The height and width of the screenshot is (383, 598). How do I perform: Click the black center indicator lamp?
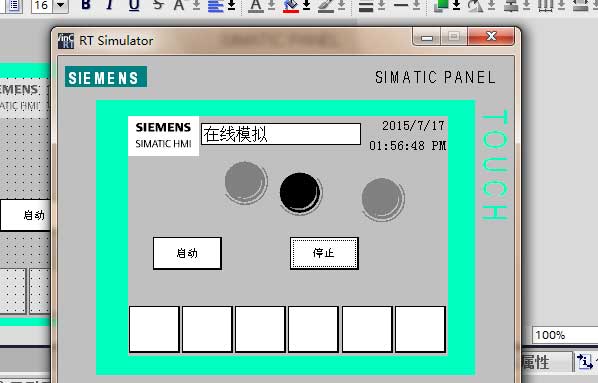[301, 193]
